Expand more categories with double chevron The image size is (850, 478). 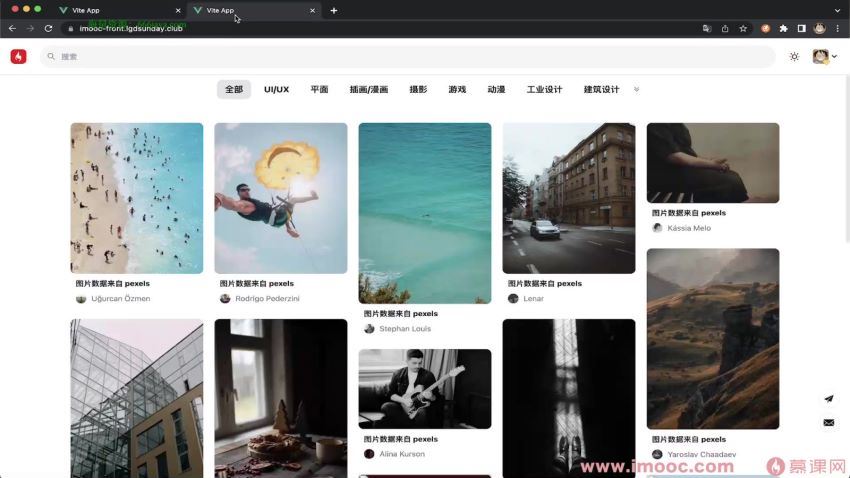point(636,89)
